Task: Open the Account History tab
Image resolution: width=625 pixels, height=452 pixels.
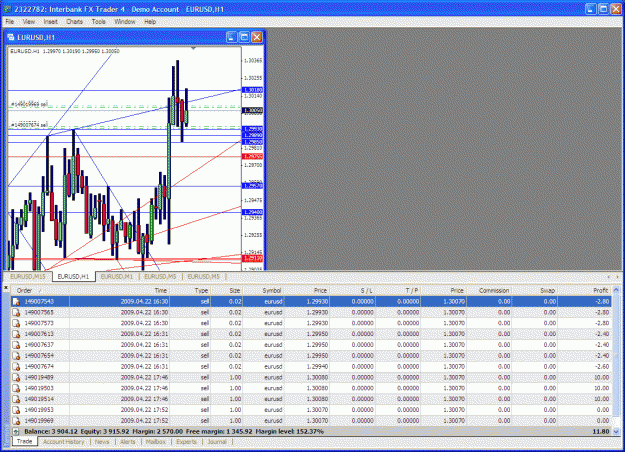Action: pos(64,442)
